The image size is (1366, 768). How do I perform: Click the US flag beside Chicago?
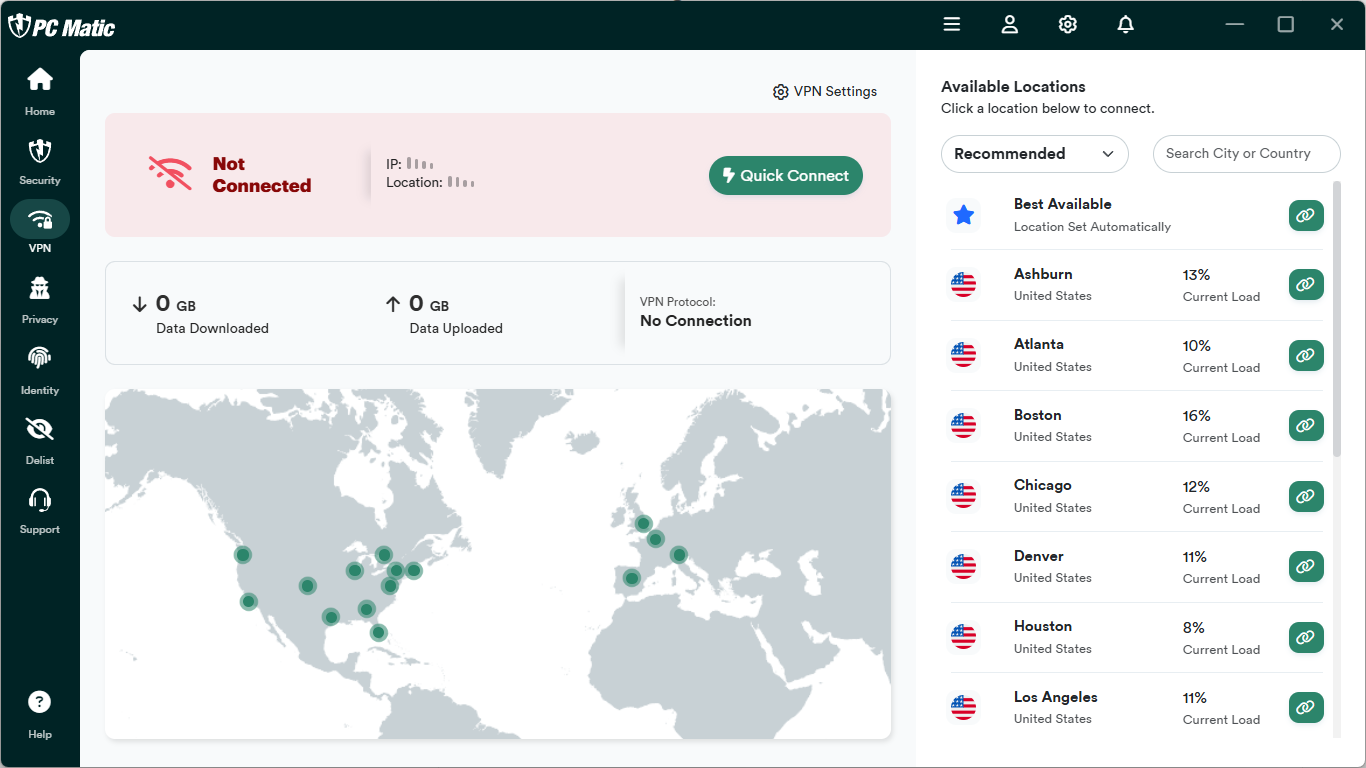963,496
